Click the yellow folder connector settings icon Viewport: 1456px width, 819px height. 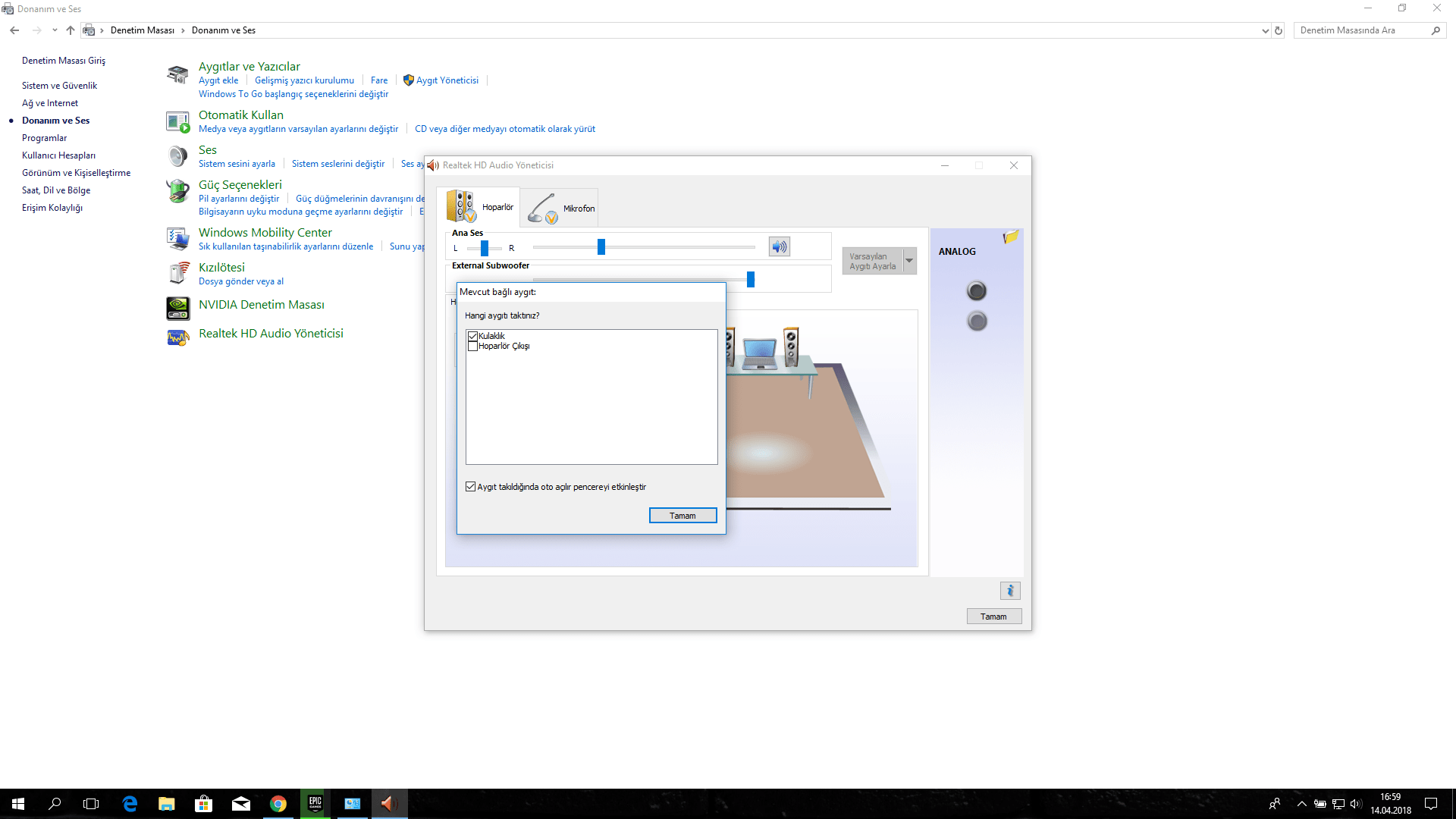pyautogui.click(x=1010, y=237)
